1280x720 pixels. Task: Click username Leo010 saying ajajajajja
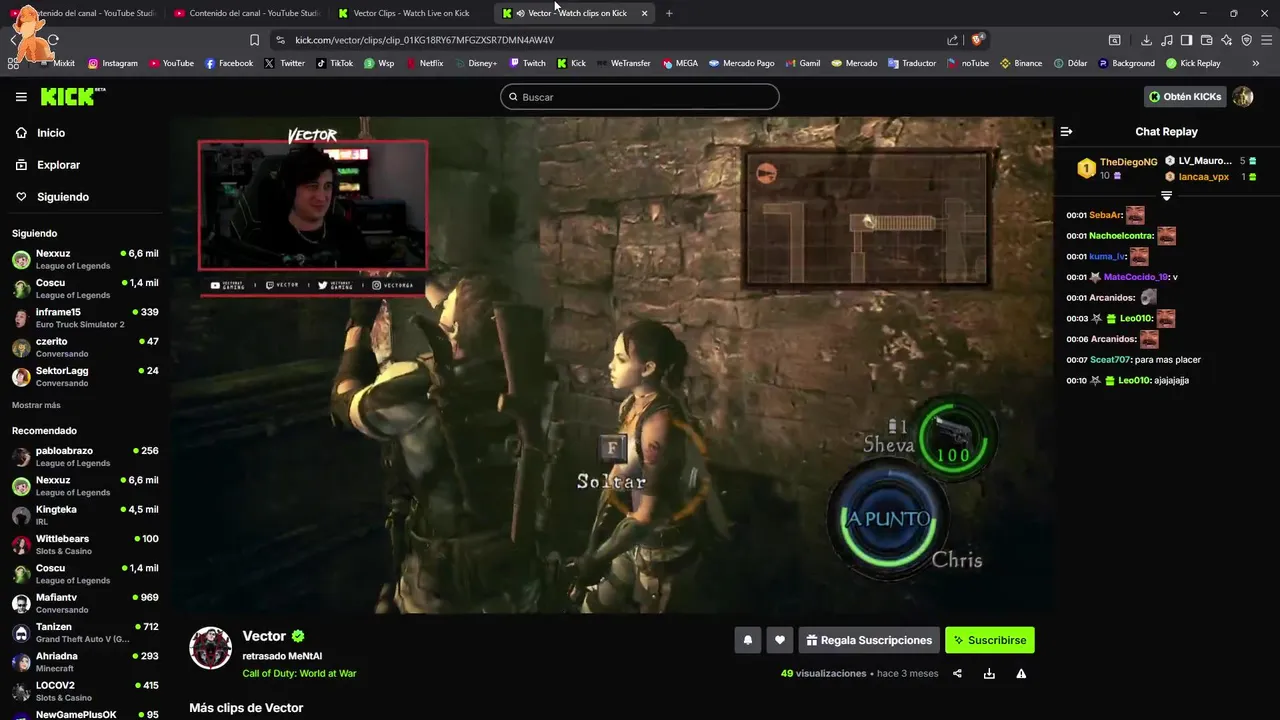coord(1132,380)
